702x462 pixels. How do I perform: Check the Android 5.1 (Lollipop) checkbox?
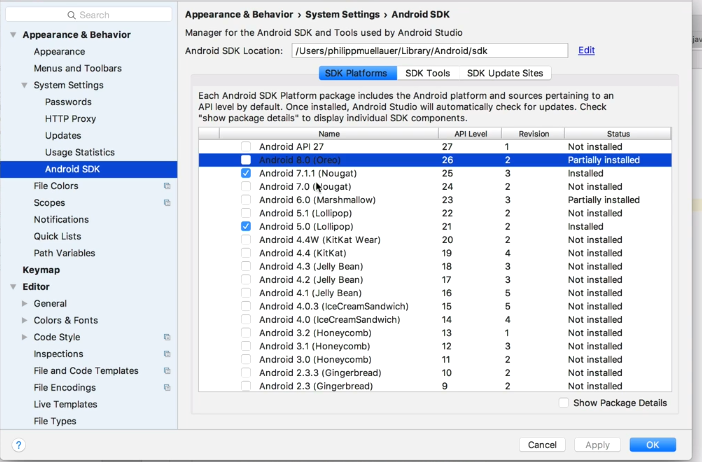(x=246, y=213)
